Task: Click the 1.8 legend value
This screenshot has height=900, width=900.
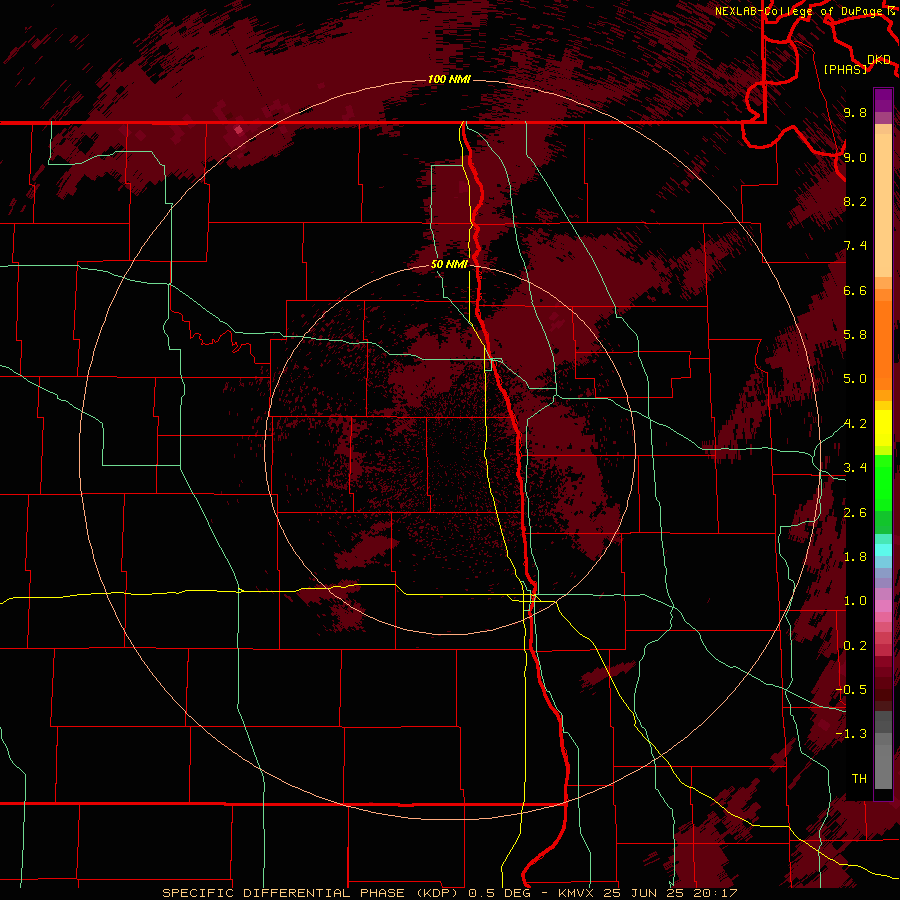Action: (x=855, y=557)
